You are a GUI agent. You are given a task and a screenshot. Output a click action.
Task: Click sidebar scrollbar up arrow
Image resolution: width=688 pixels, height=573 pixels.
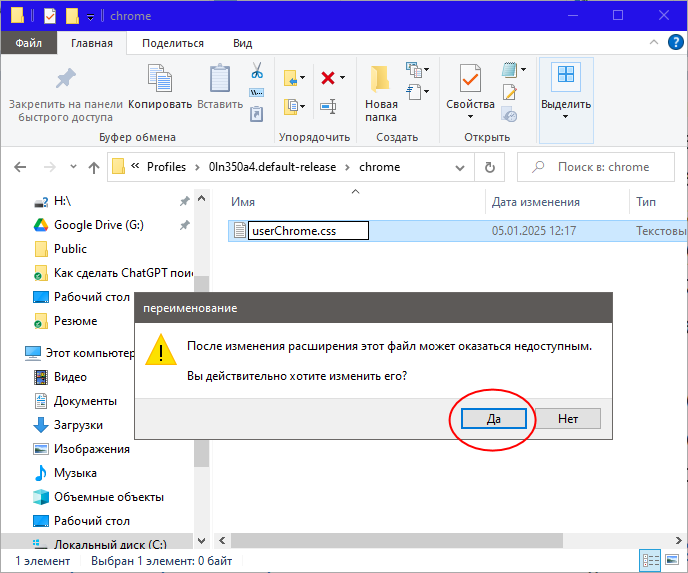click(201, 198)
